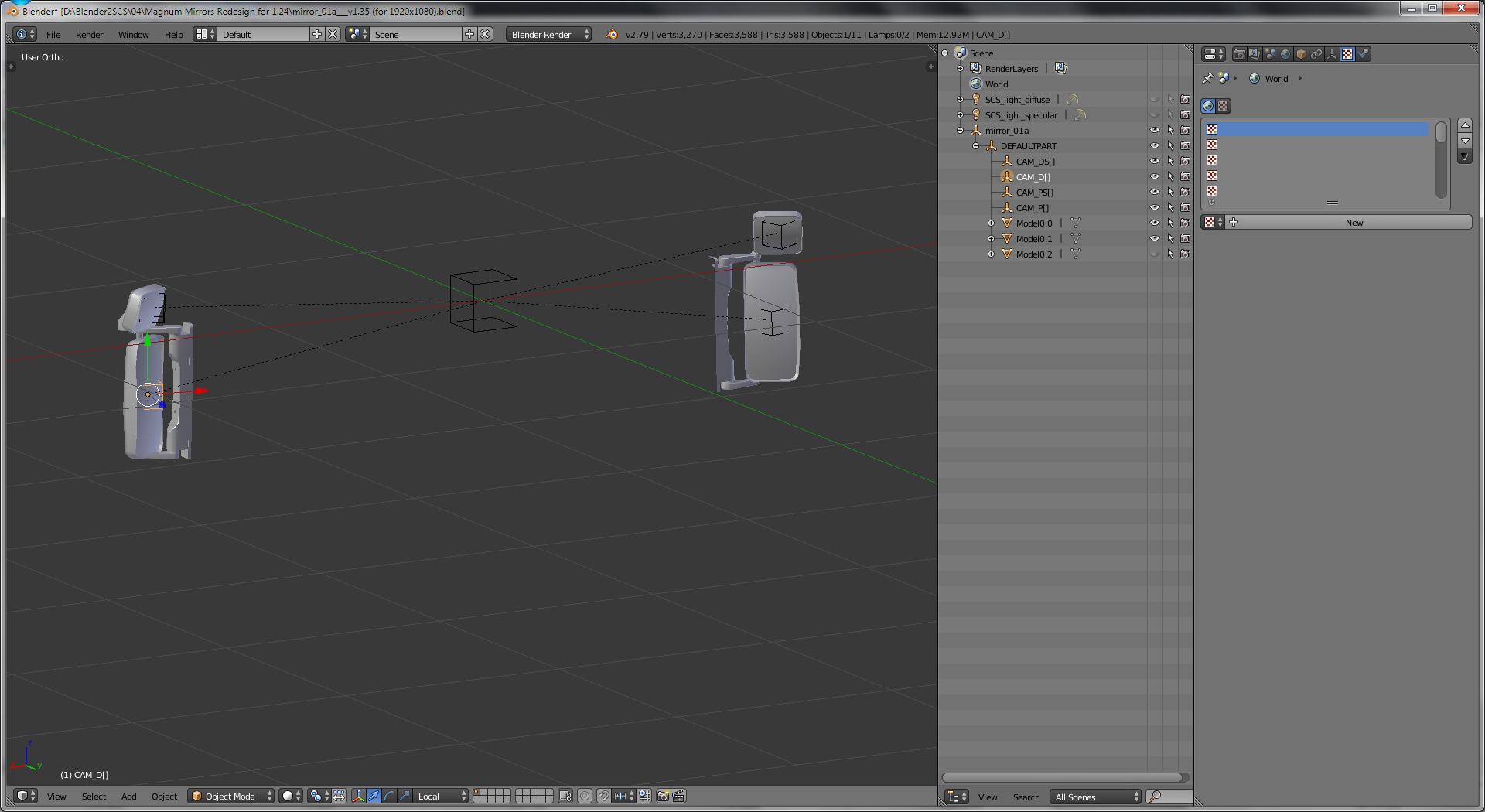
Task: Show Model0.2 using its eye icon
Action: pyautogui.click(x=1155, y=254)
